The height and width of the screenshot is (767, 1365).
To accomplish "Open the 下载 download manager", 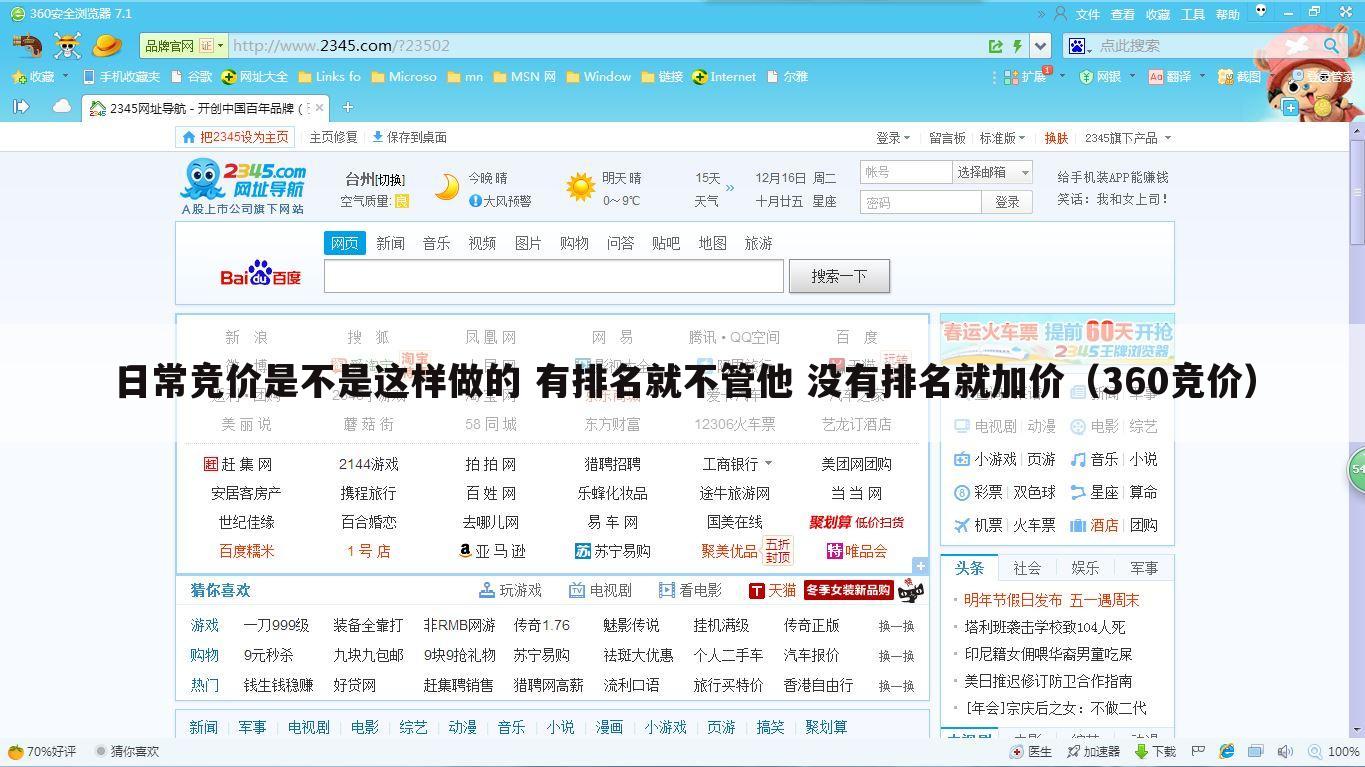I will pos(1155,752).
